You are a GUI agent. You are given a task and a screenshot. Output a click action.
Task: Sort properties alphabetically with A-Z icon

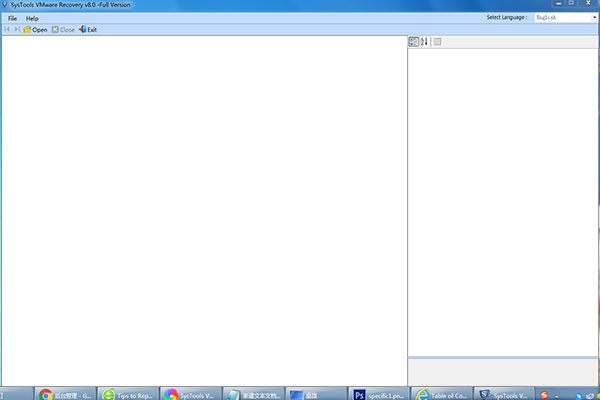pyautogui.click(x=424, y=42)
